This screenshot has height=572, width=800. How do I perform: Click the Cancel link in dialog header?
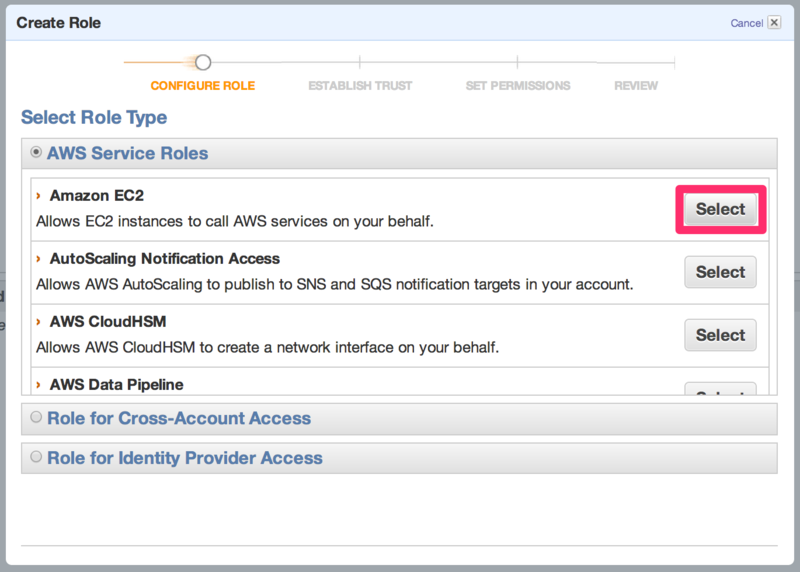tap(746, 23)
